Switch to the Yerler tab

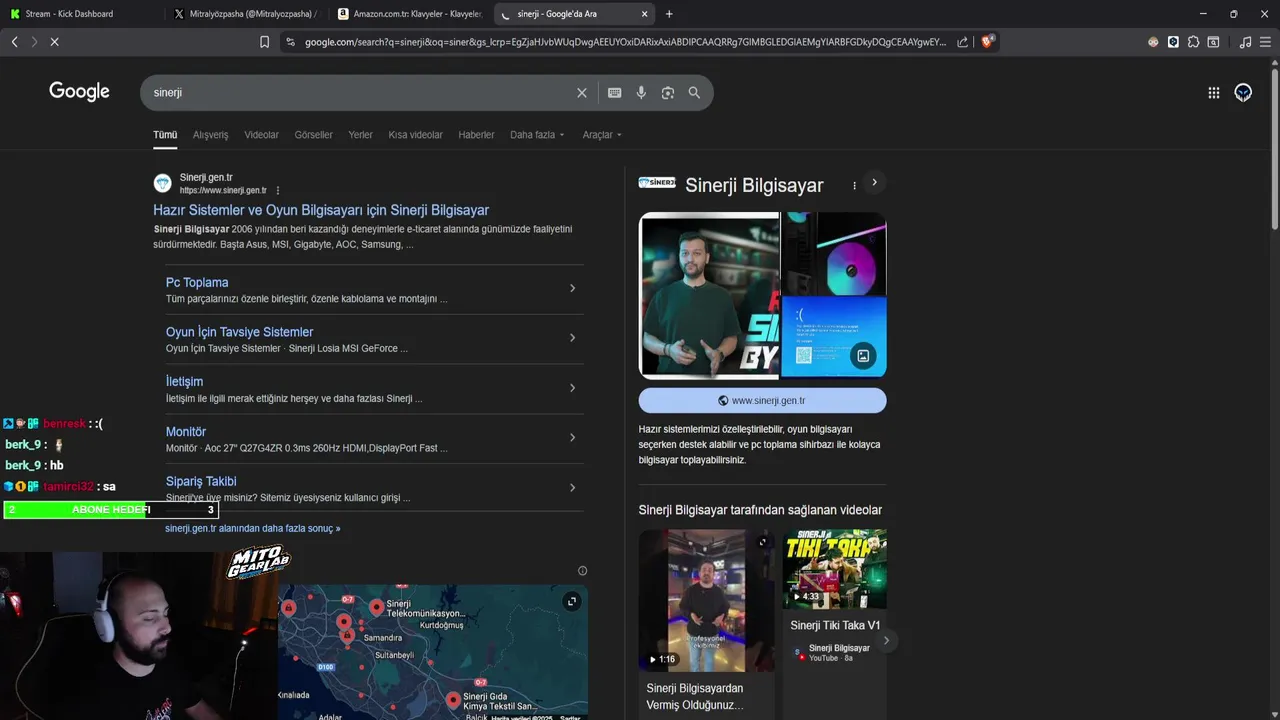[x=360, y=135]
